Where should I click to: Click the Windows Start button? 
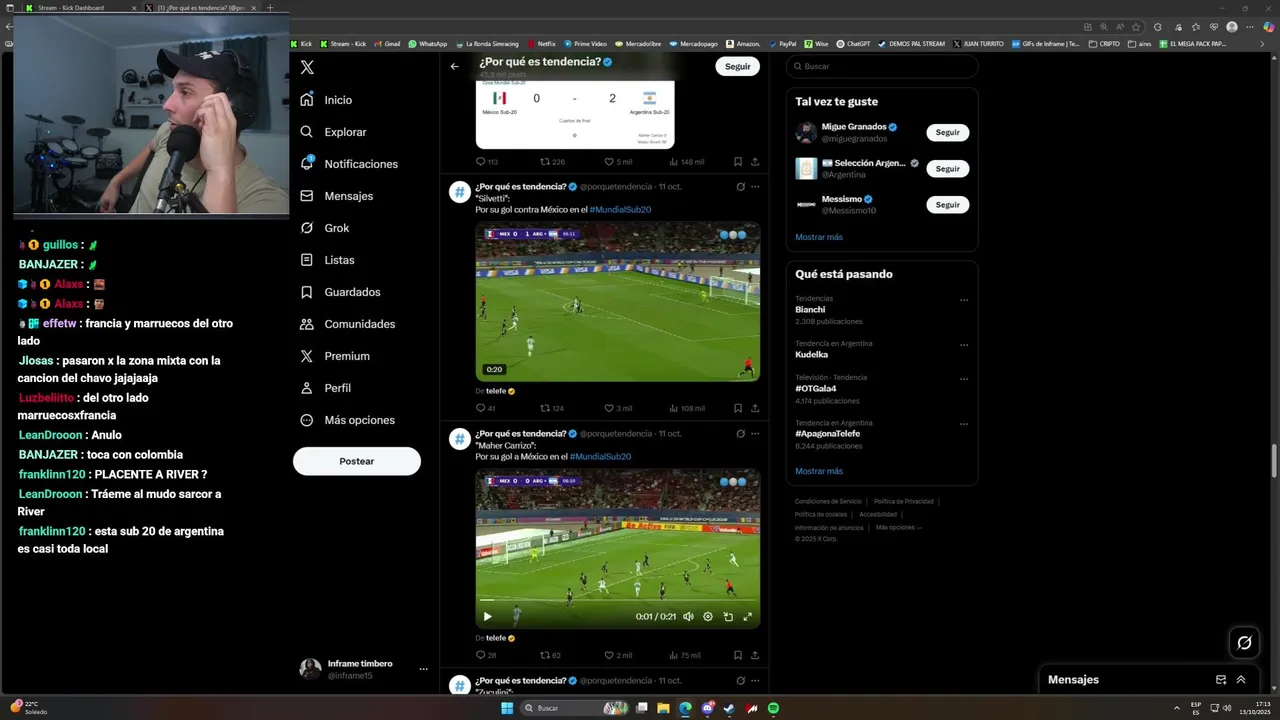tap(507, 708)
